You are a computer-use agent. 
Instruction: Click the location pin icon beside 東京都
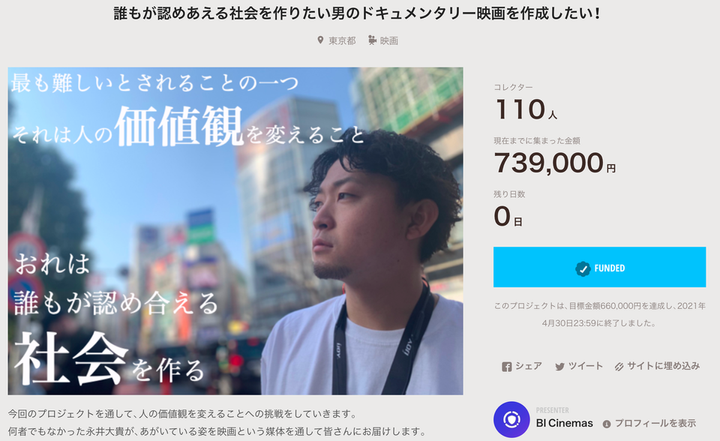pyautogui.click(x=320, y=40)
